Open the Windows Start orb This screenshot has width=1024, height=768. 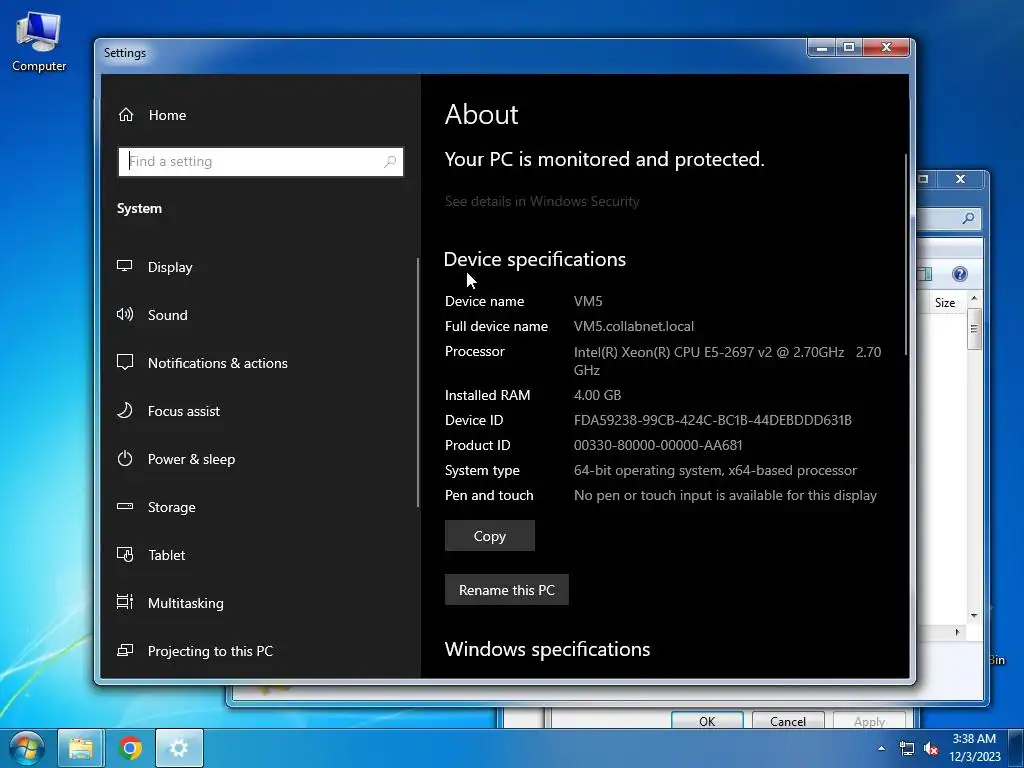tap(27, 748)
